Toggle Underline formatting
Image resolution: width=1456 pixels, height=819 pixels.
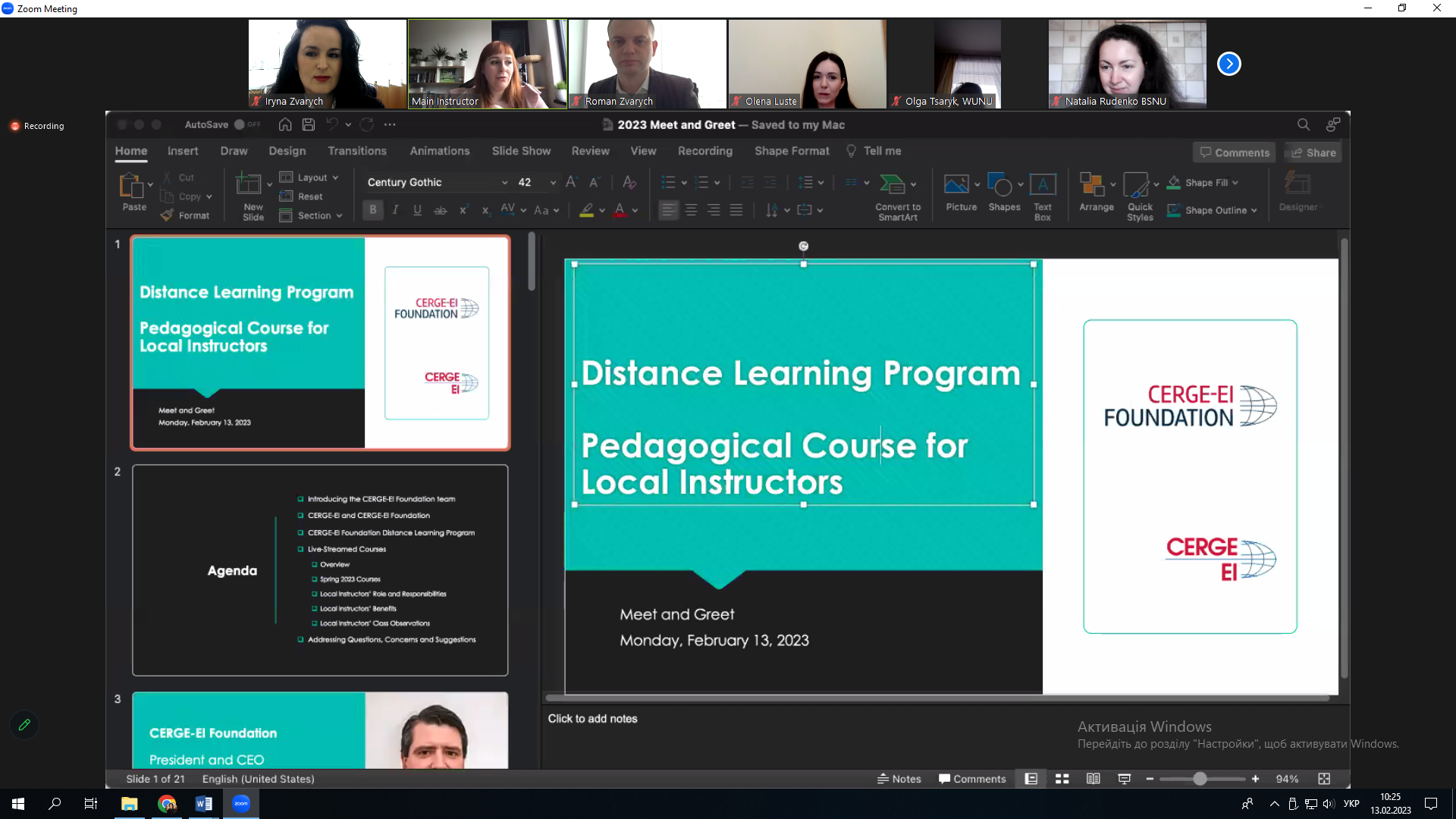click(x=417, y=210)
